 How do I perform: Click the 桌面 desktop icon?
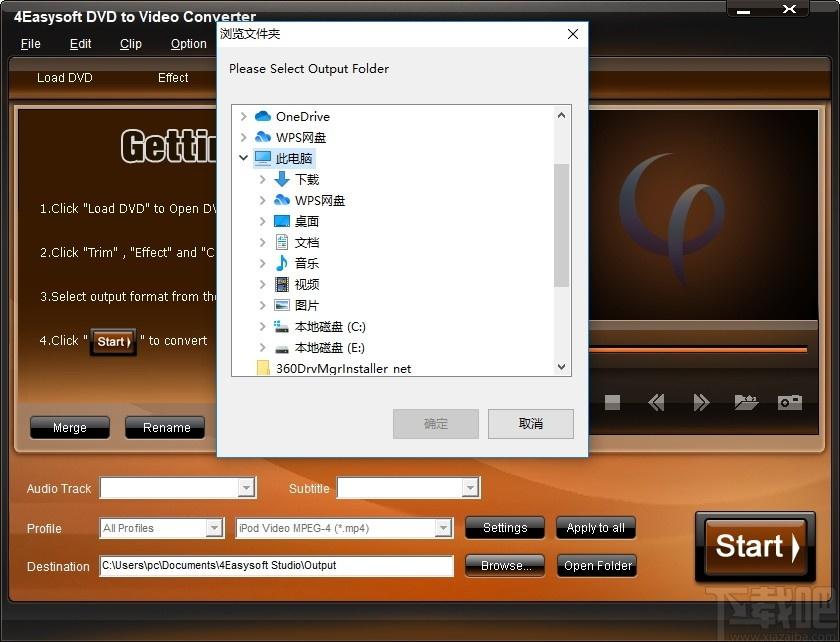[x=282, y=221]
